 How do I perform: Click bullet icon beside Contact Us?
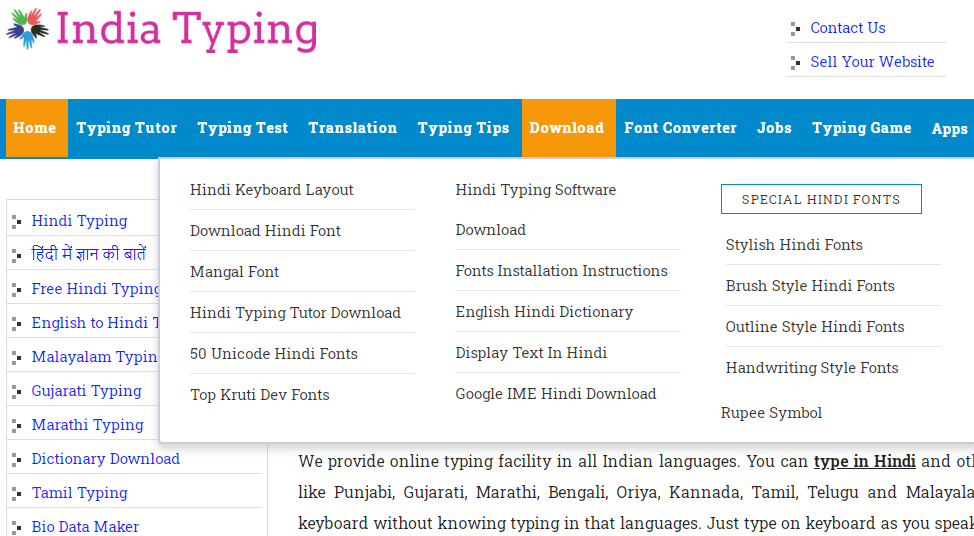tap(795, 29)
